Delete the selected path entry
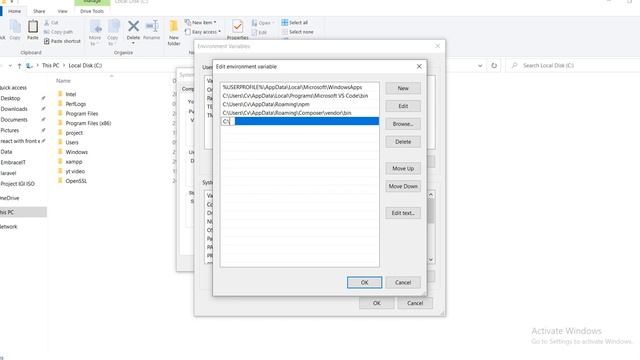640x360 pixels. tap(403, 142)
